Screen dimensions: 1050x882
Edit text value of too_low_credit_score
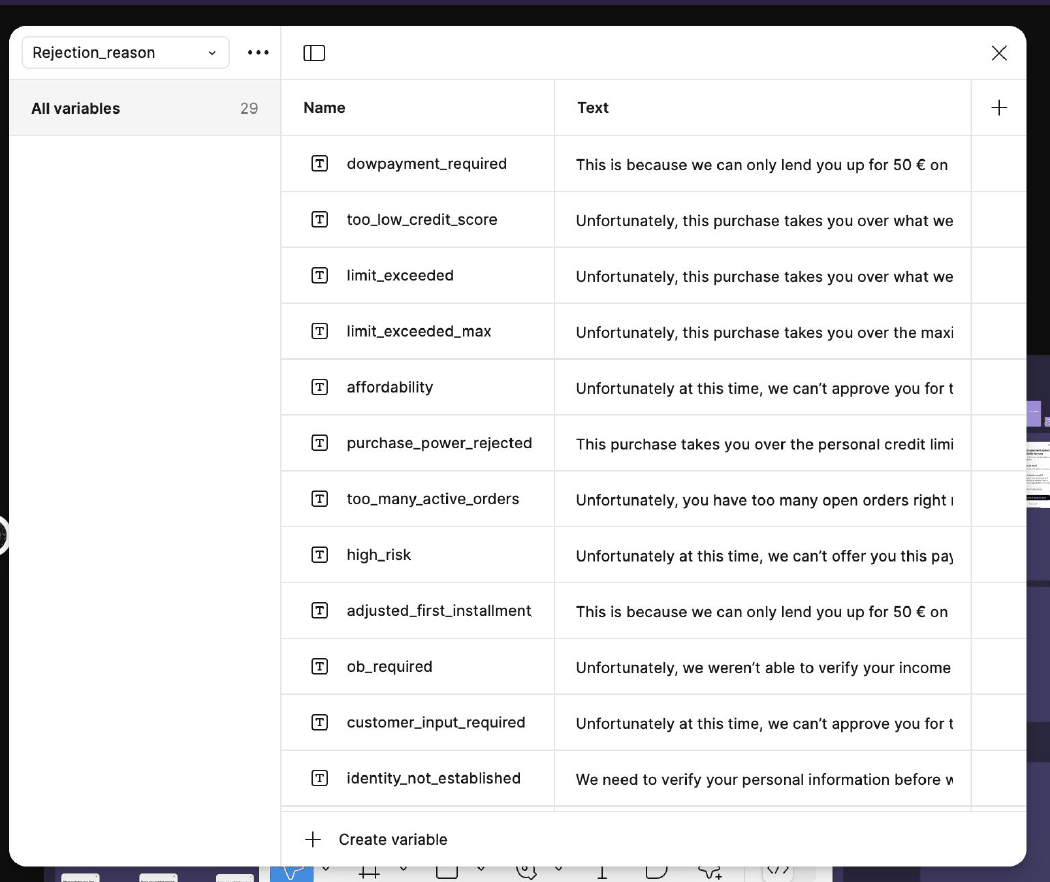coord(763,220)
